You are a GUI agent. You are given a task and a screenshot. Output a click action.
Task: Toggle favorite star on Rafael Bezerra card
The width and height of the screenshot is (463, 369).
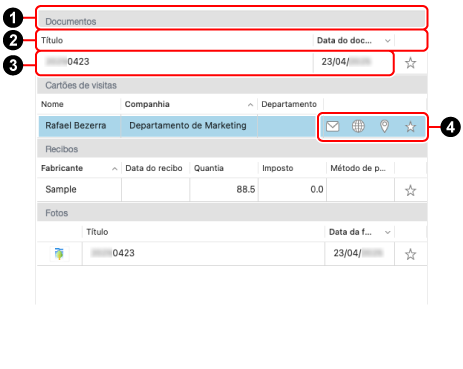tap(410, 127)
